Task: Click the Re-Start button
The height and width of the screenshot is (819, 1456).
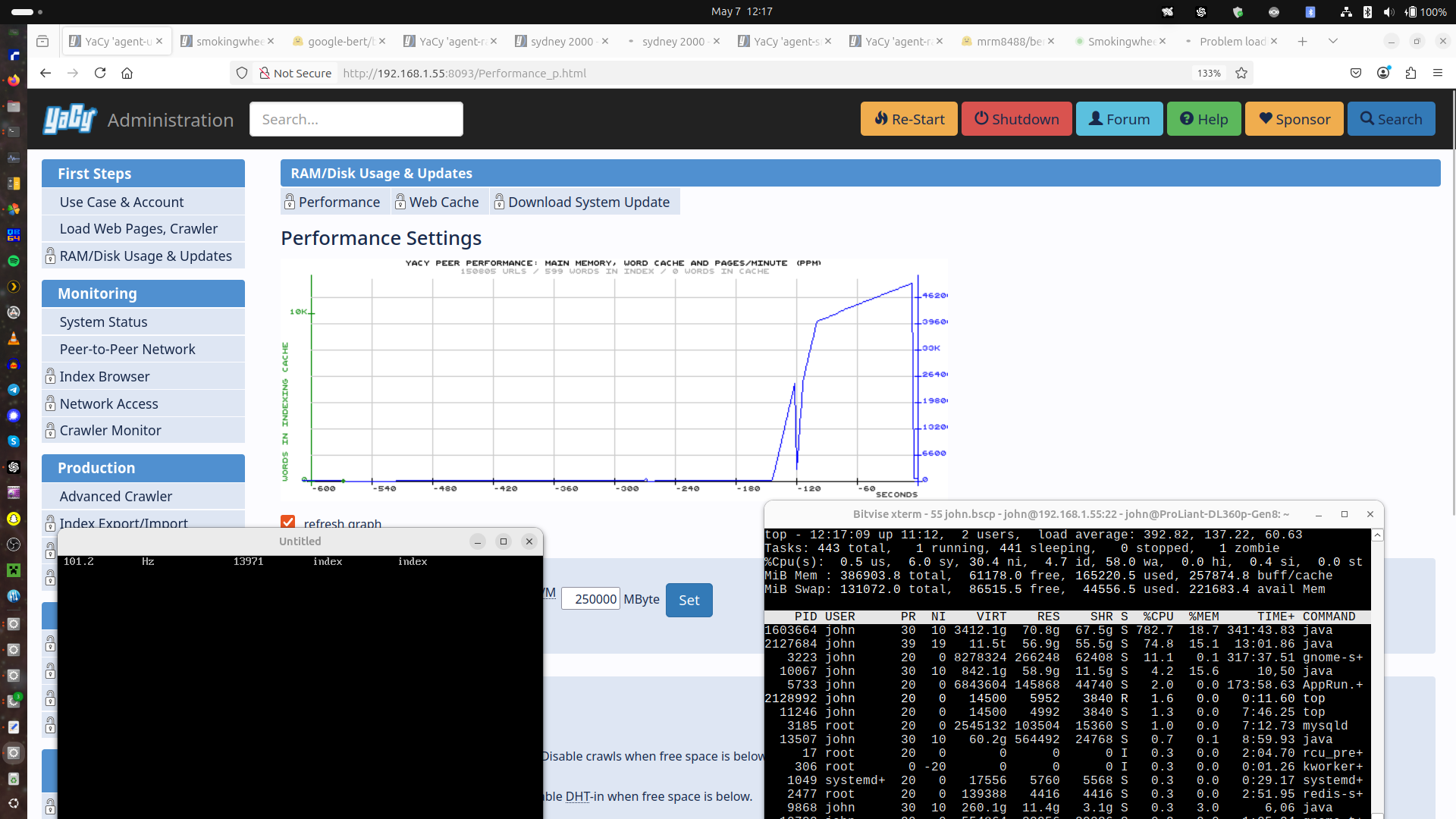Action: pyautogui.click(x=908, y=119)
